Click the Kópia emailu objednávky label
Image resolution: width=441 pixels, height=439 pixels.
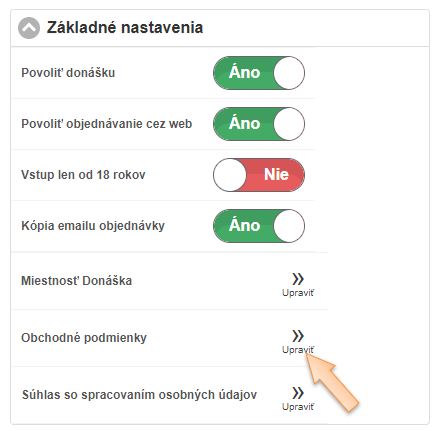point(93,226)
